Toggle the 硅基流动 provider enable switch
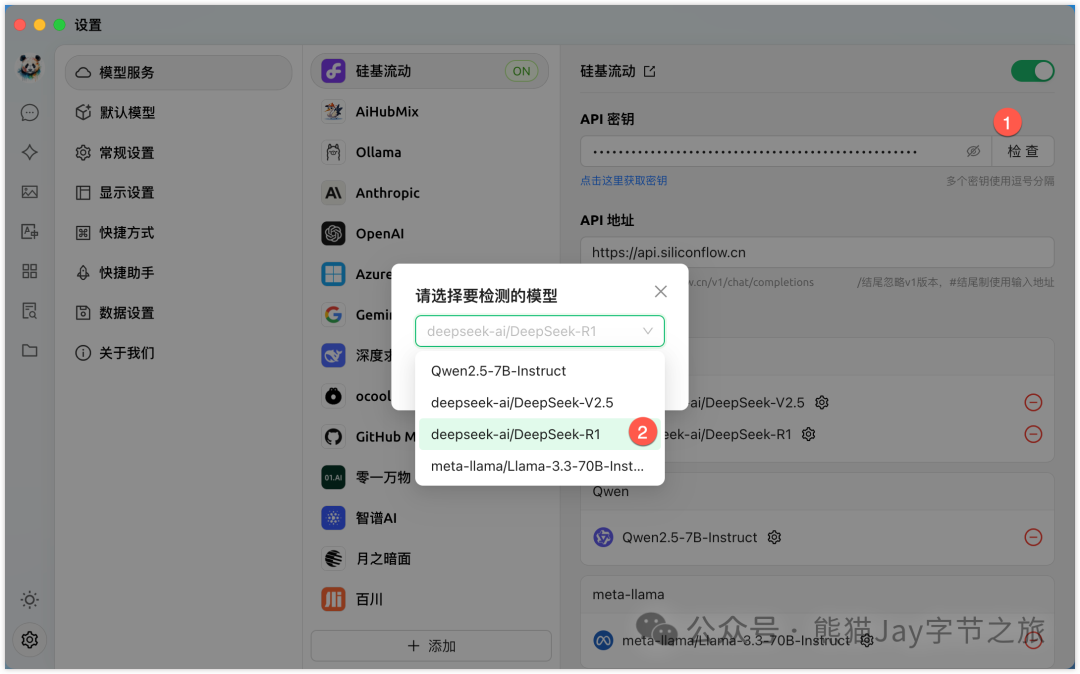Viewport: 1080px width, 674px height. pos(1032,72)
